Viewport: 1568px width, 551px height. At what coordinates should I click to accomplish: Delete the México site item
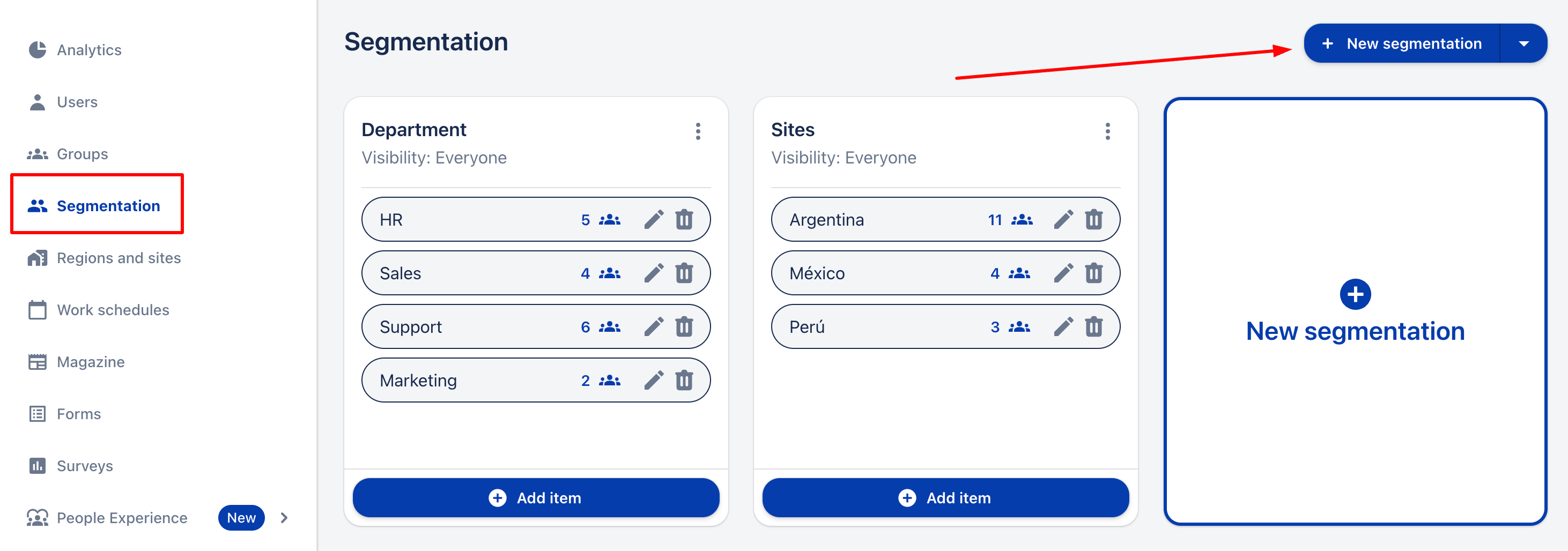click(1094, 273)
